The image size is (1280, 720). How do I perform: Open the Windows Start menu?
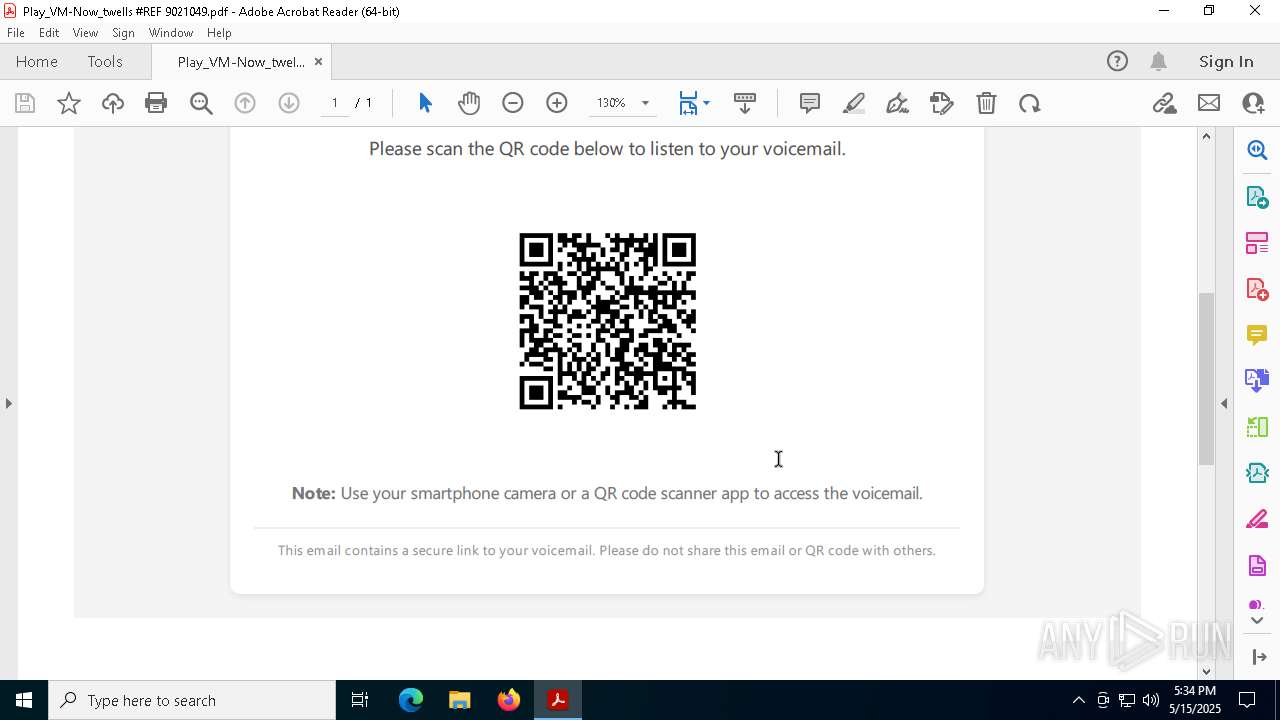click(24, 700)
